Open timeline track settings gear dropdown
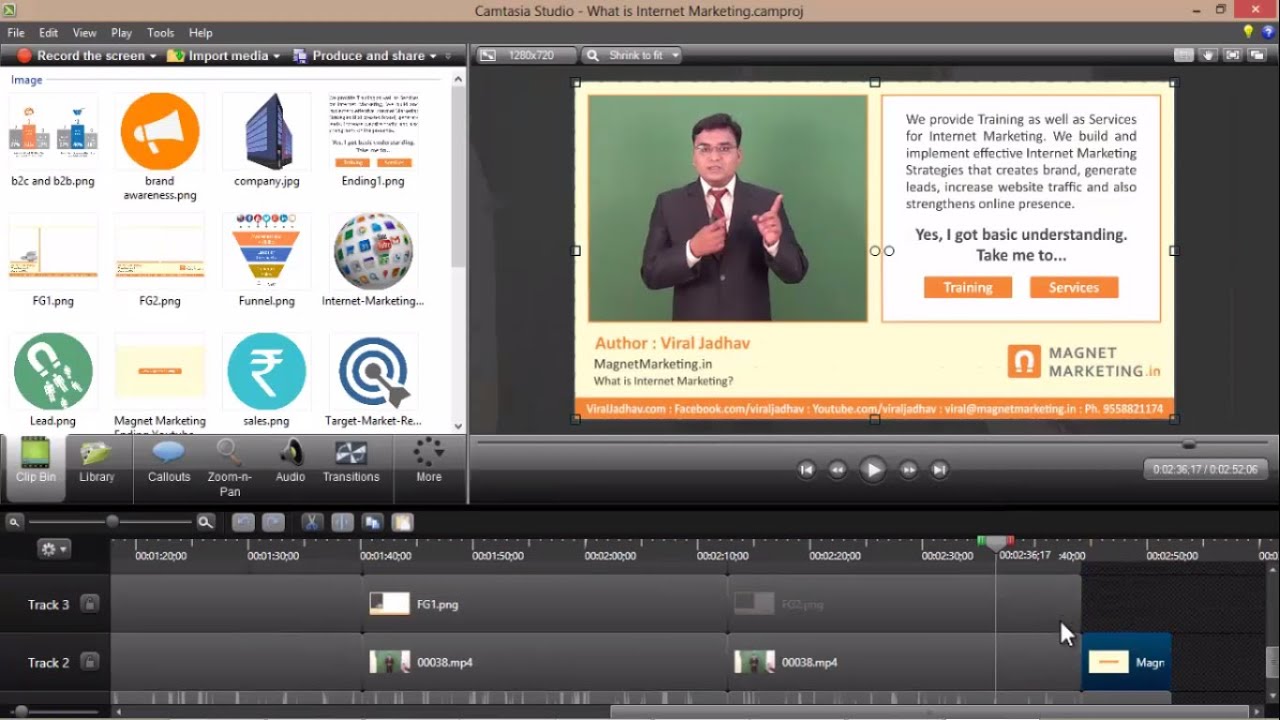1280x720 pixels. [x=53, y=549]
